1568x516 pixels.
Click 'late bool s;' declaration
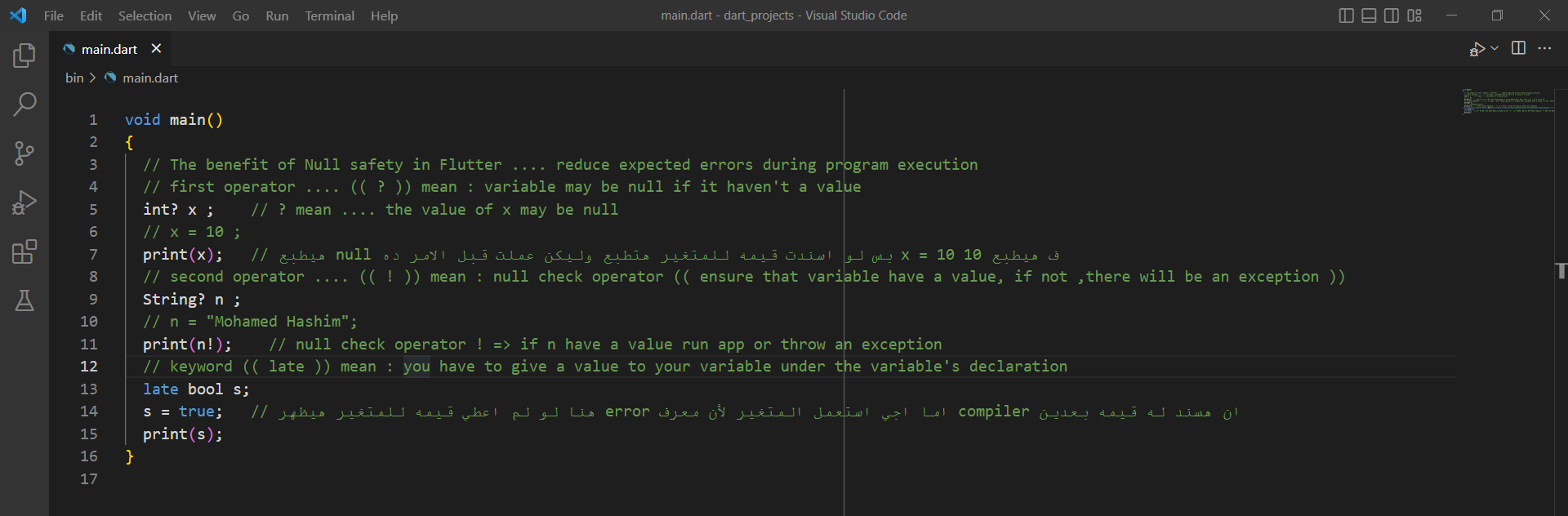[196, 389]
